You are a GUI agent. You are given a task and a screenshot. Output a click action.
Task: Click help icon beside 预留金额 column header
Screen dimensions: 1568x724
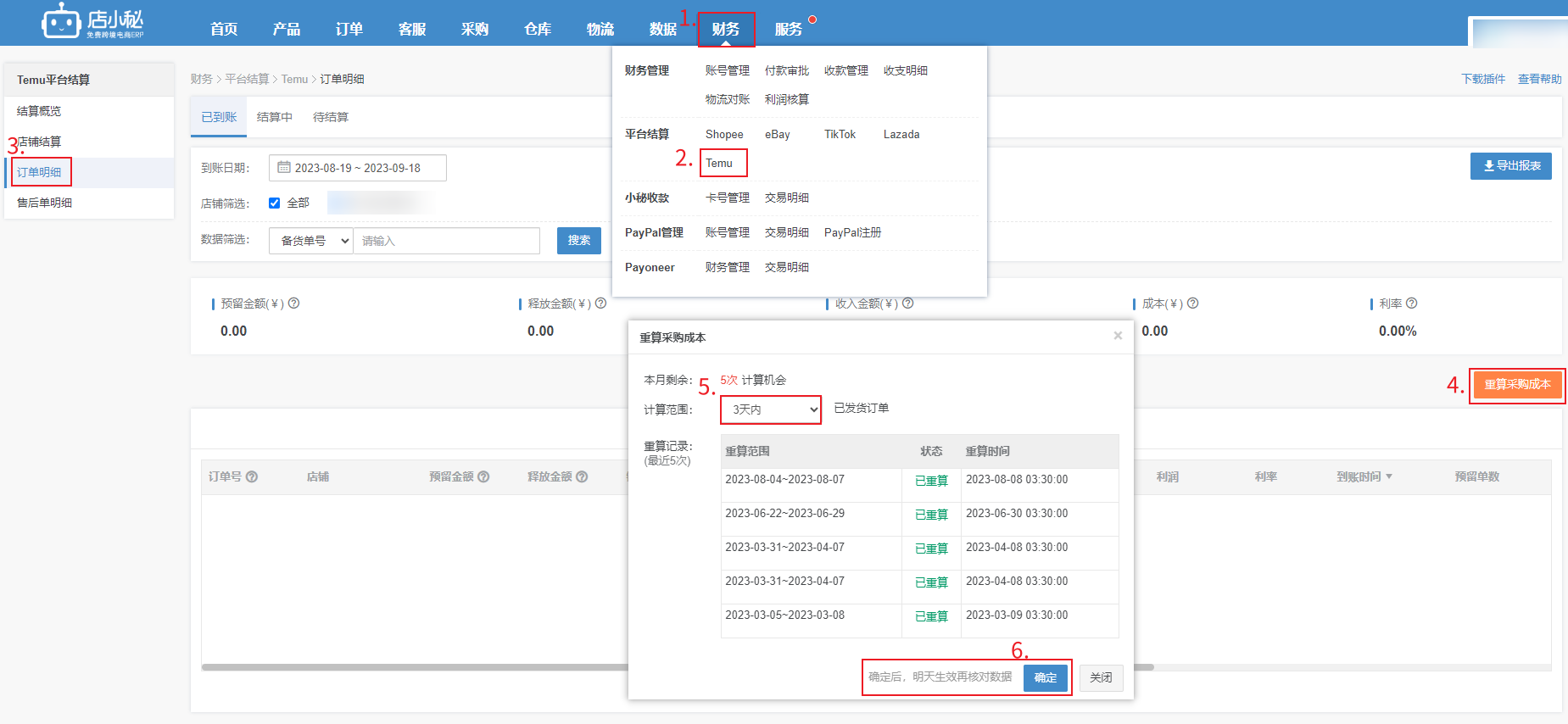click(x=483, y=477)
